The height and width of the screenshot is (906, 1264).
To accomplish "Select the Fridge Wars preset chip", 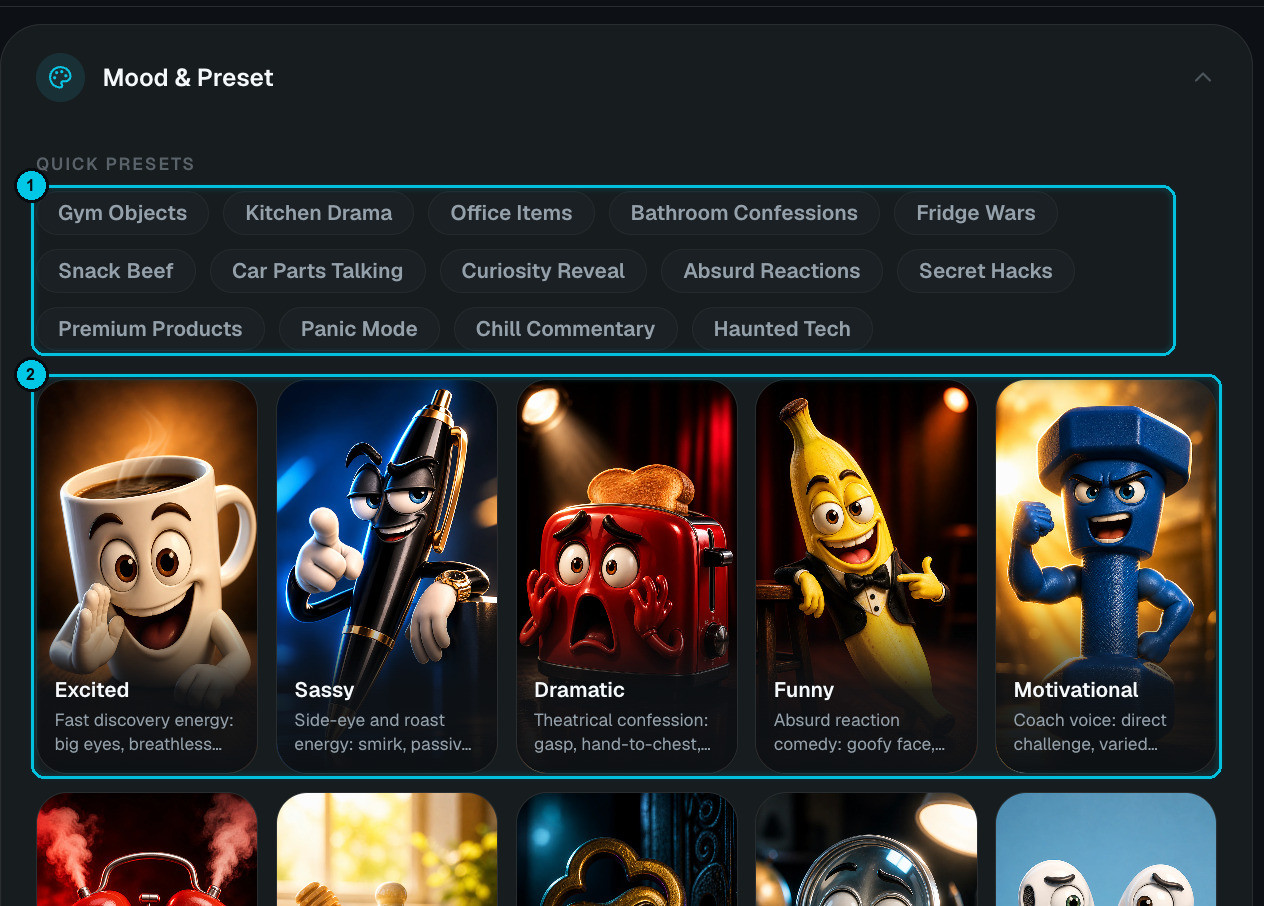I will pos(976,213).
